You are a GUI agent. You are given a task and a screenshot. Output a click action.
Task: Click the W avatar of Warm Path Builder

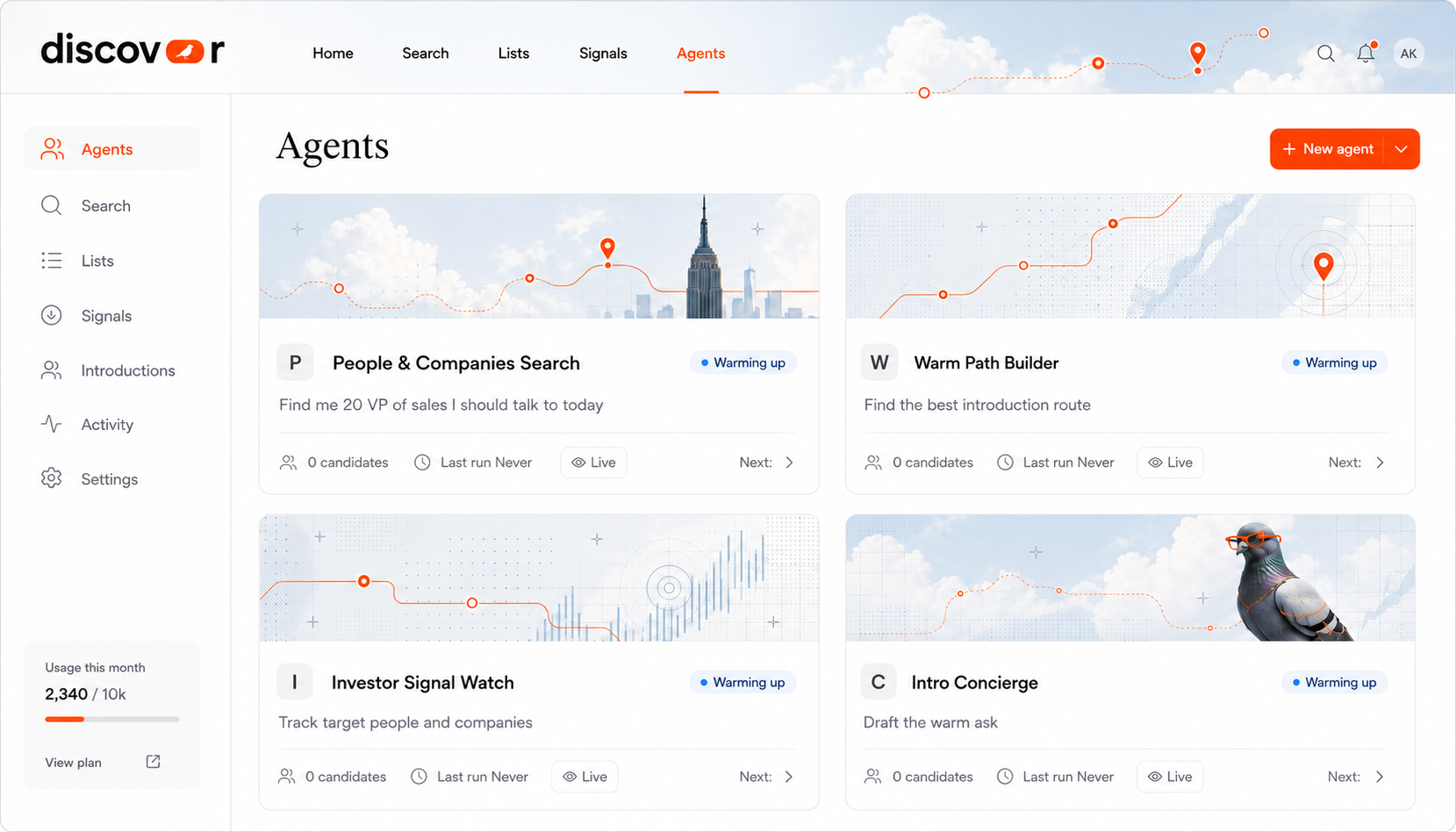coord(879,362)
